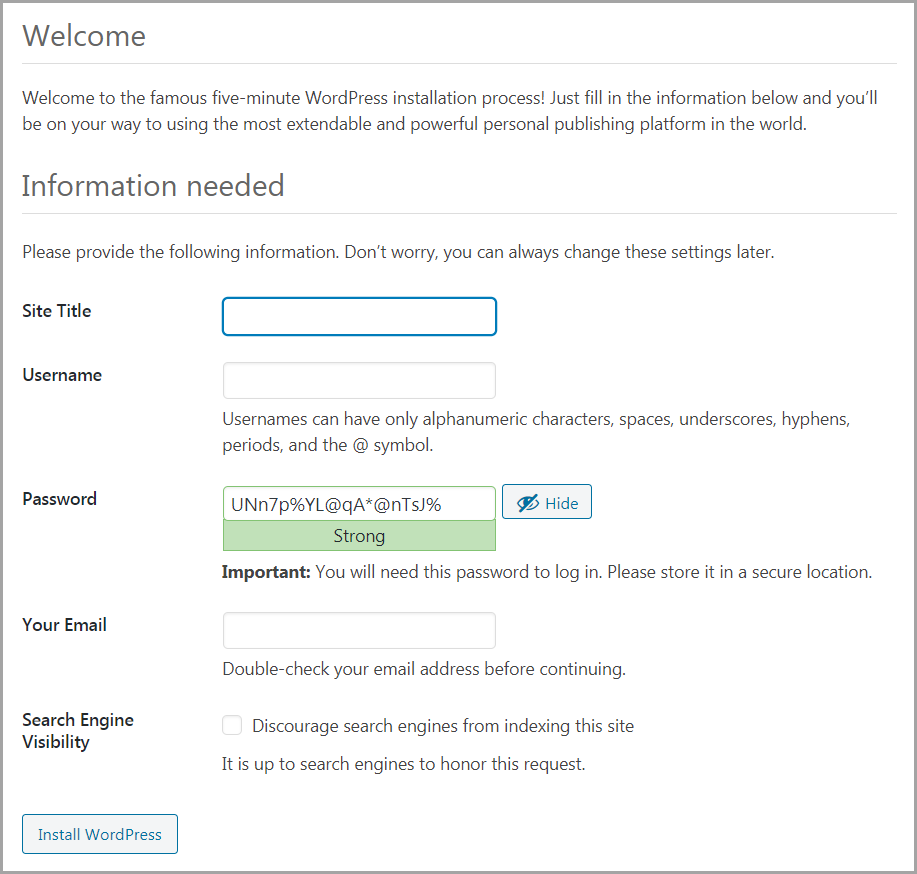
Task: Click the 'Site Title' label
Action: (57, 311)
